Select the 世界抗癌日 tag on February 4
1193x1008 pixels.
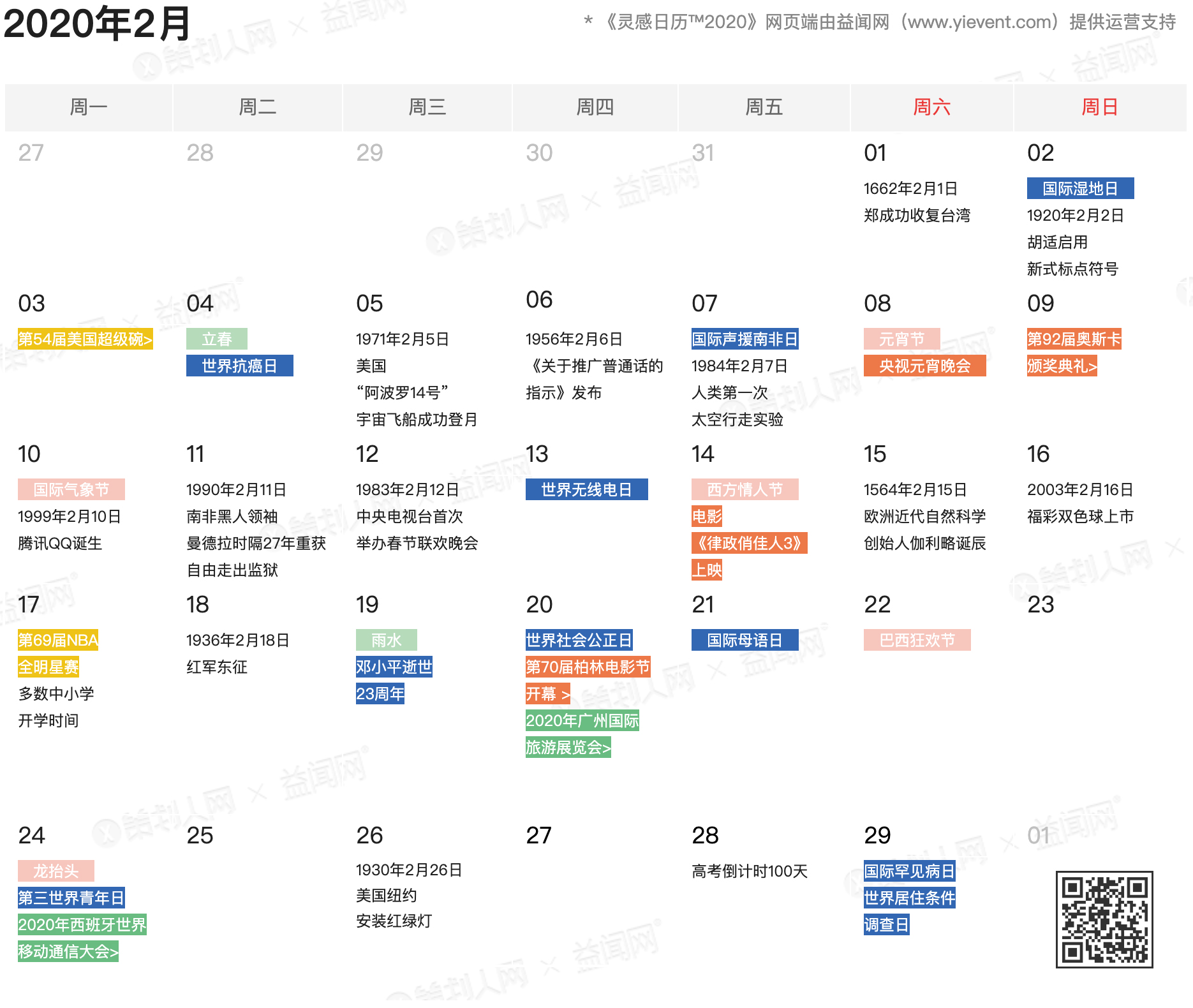click(x=240, y=366)
